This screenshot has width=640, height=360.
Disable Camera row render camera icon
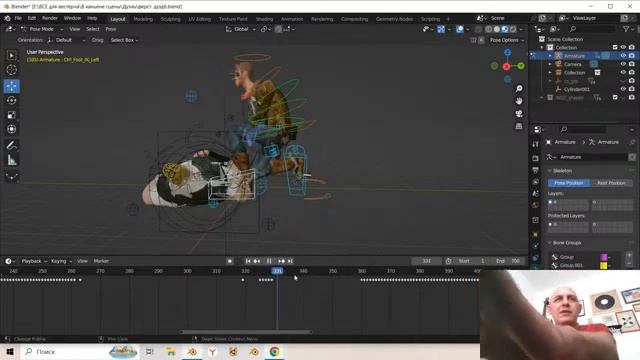point(632,64)
